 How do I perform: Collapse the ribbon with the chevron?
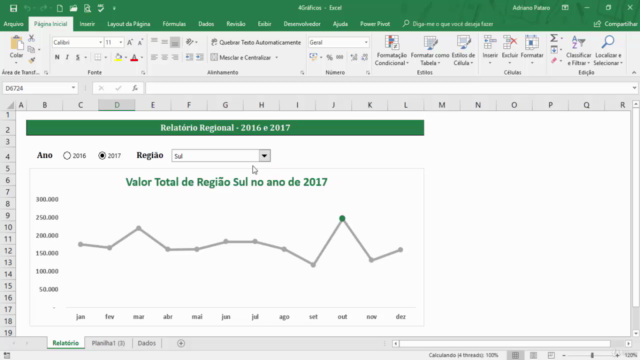tap(634, 73)
